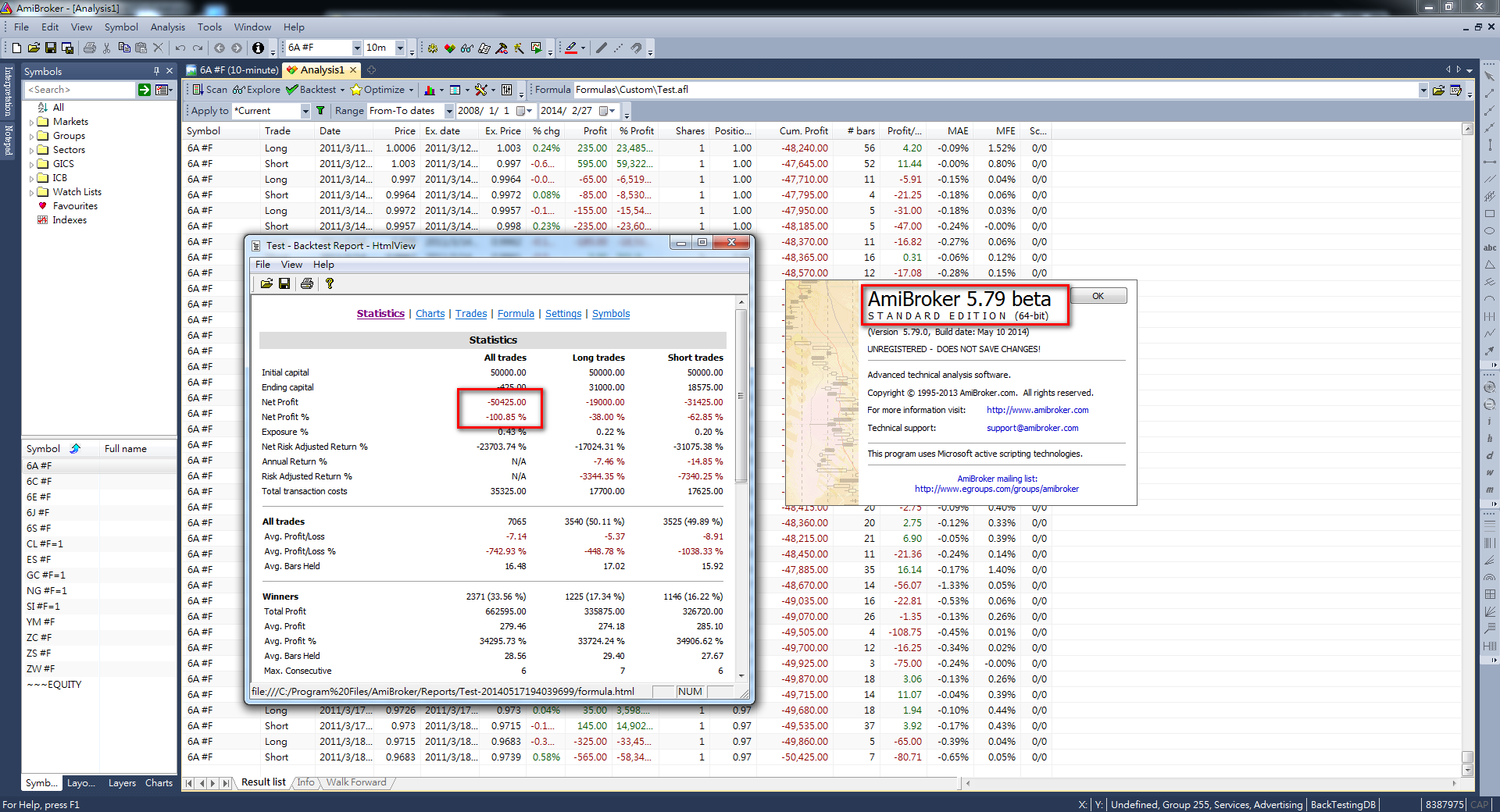Click the zoom-in magnifier in right toolbar
This screenshot has height=812, width=1500.
[x=1490, y=388]
